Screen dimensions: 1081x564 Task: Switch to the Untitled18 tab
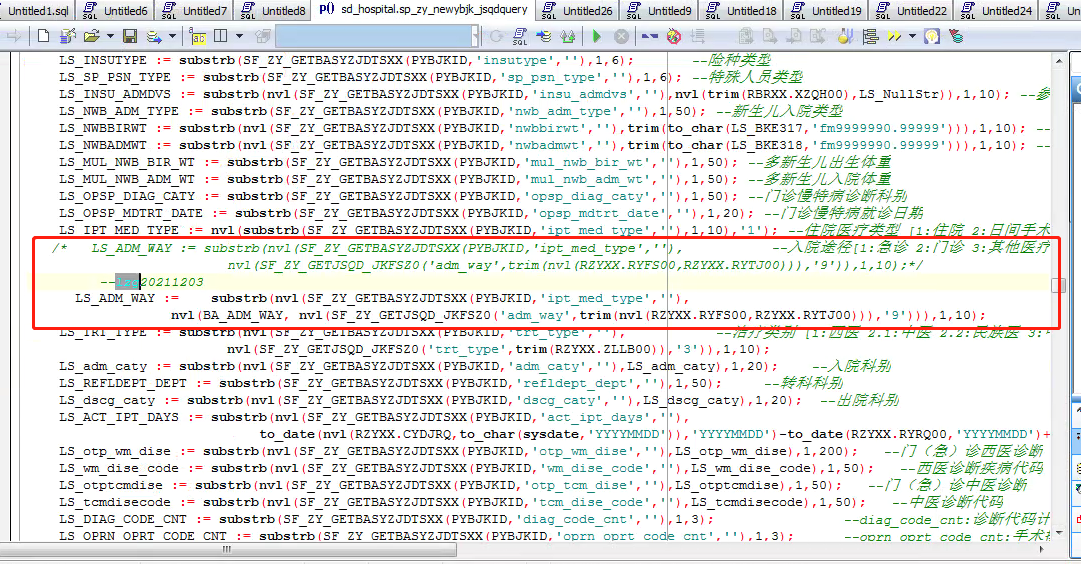pyautogui.click(x=740, y=10)
